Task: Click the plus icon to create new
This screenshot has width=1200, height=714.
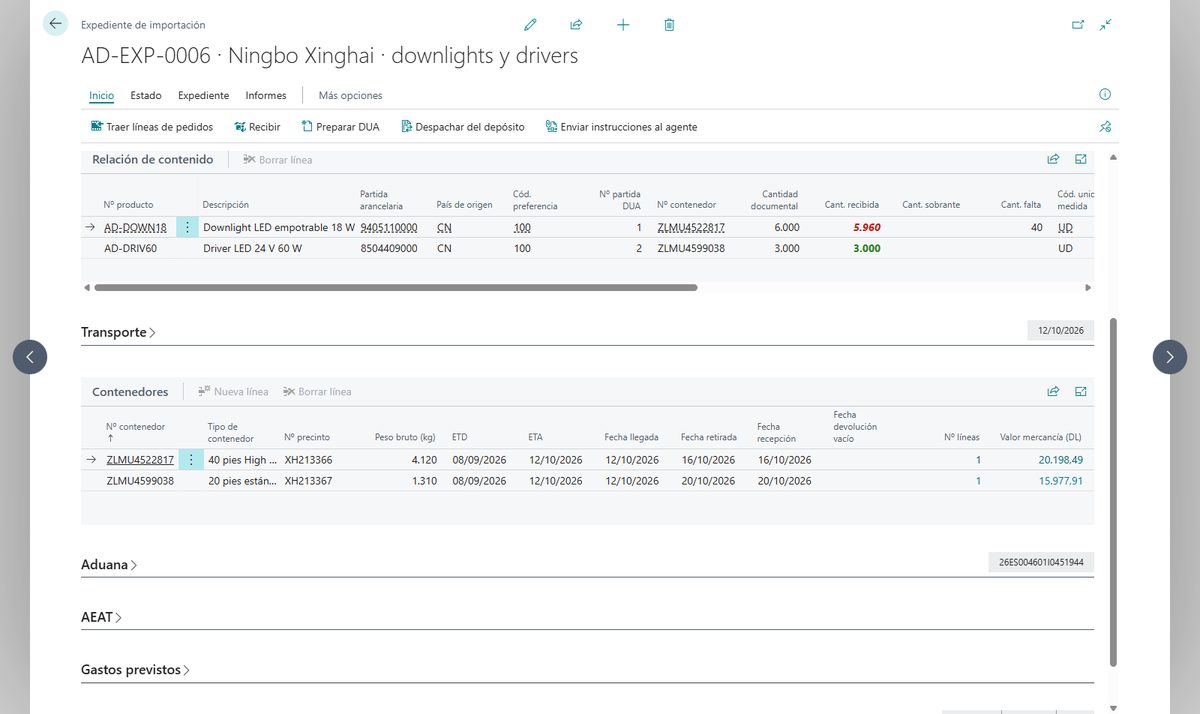Action: pos(623,25)
